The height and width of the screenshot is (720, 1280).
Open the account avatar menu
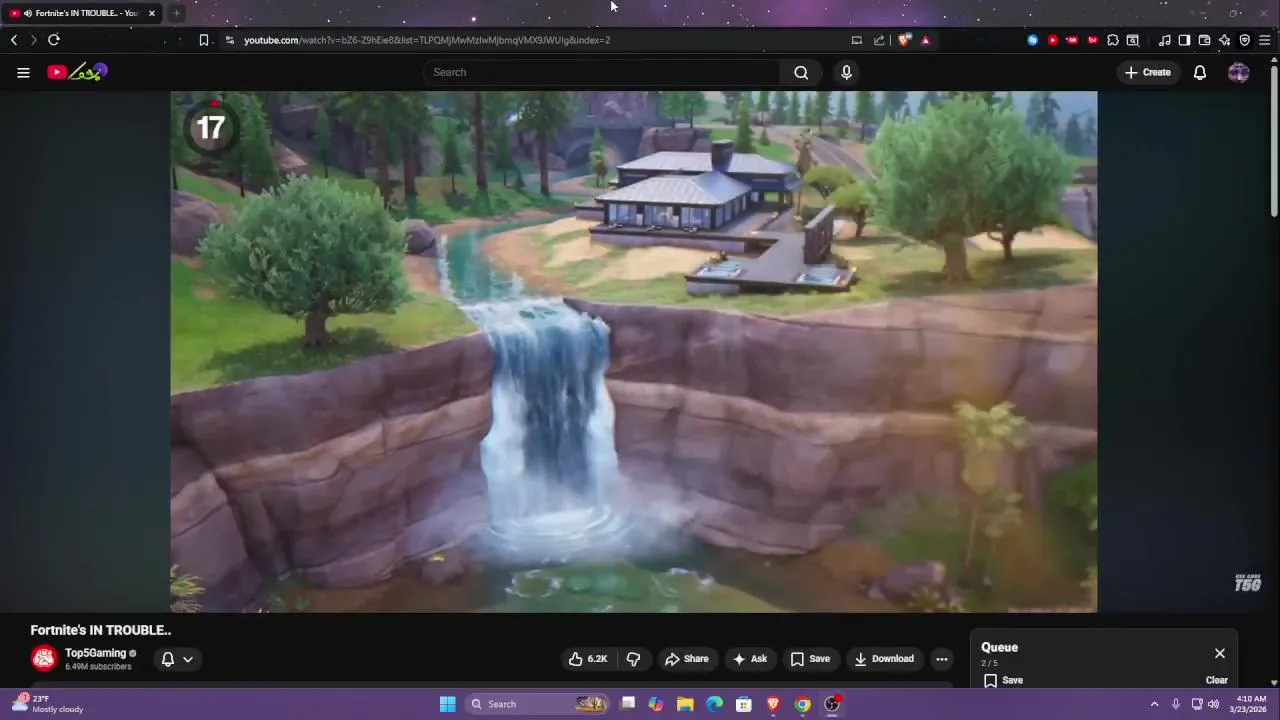pyautogui.click(x=1238, y=72)
